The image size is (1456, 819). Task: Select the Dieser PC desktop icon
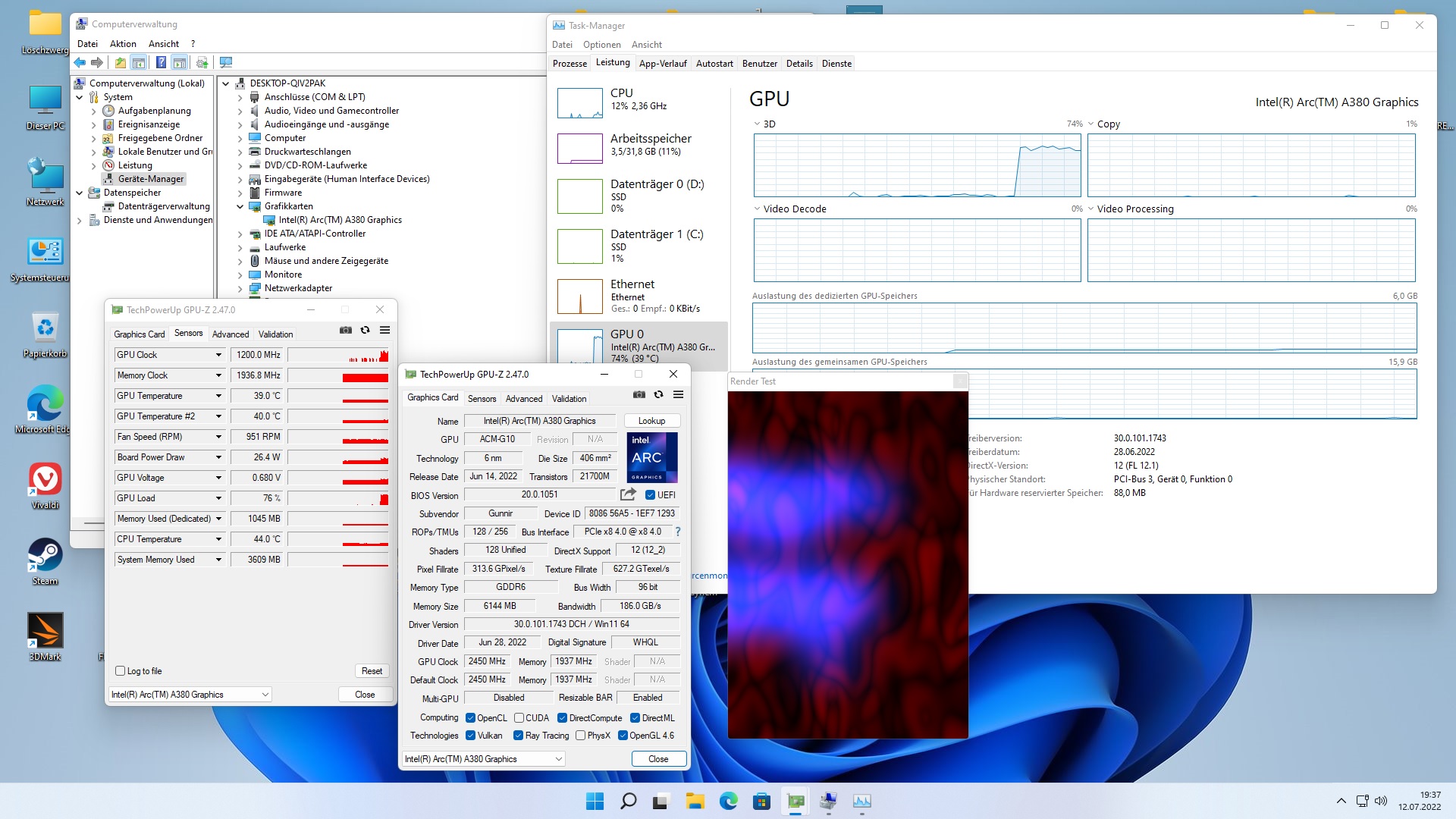click(x=45, y=106)
